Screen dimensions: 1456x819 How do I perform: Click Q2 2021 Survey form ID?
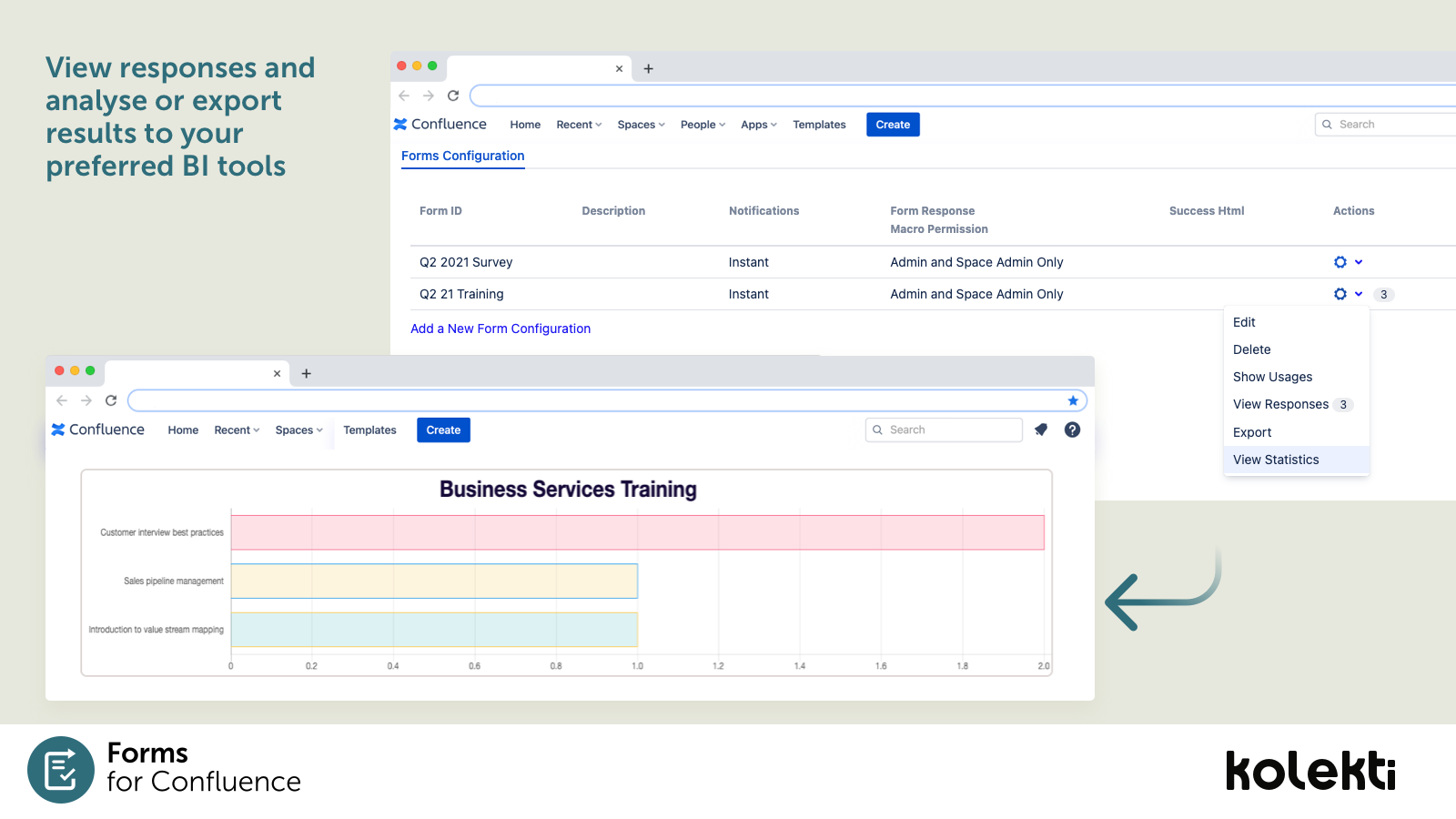click(x=466, y=262)
